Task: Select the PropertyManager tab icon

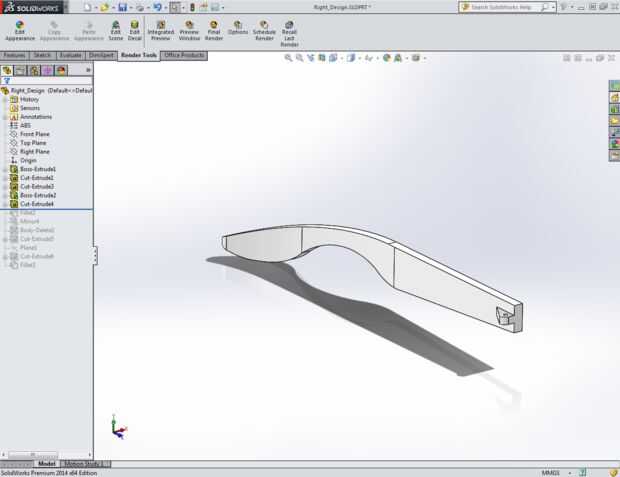Action: (x=20, y=70)
